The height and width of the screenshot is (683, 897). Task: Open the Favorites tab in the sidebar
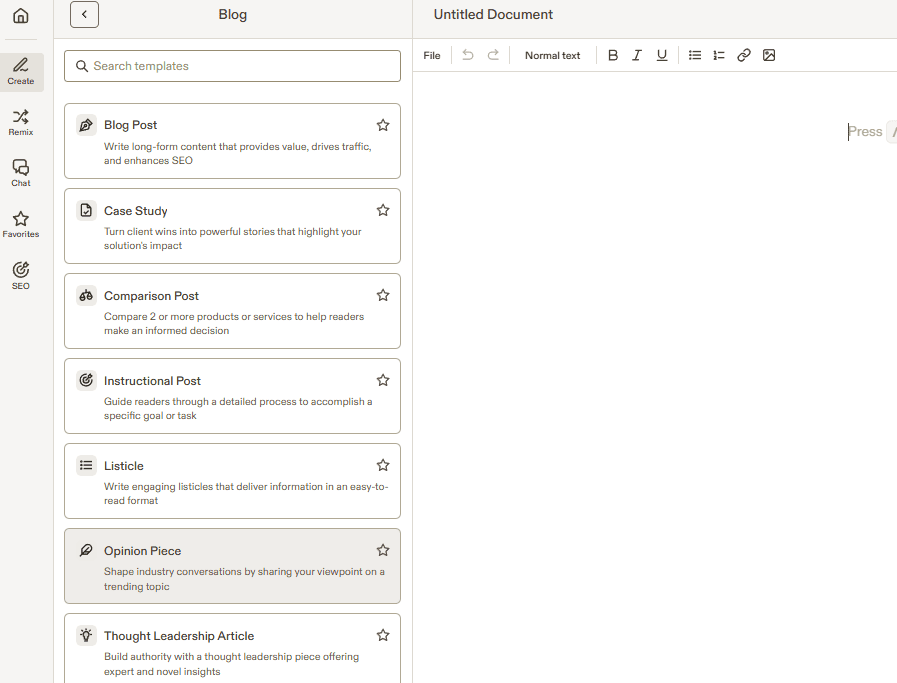click(21, 224)
